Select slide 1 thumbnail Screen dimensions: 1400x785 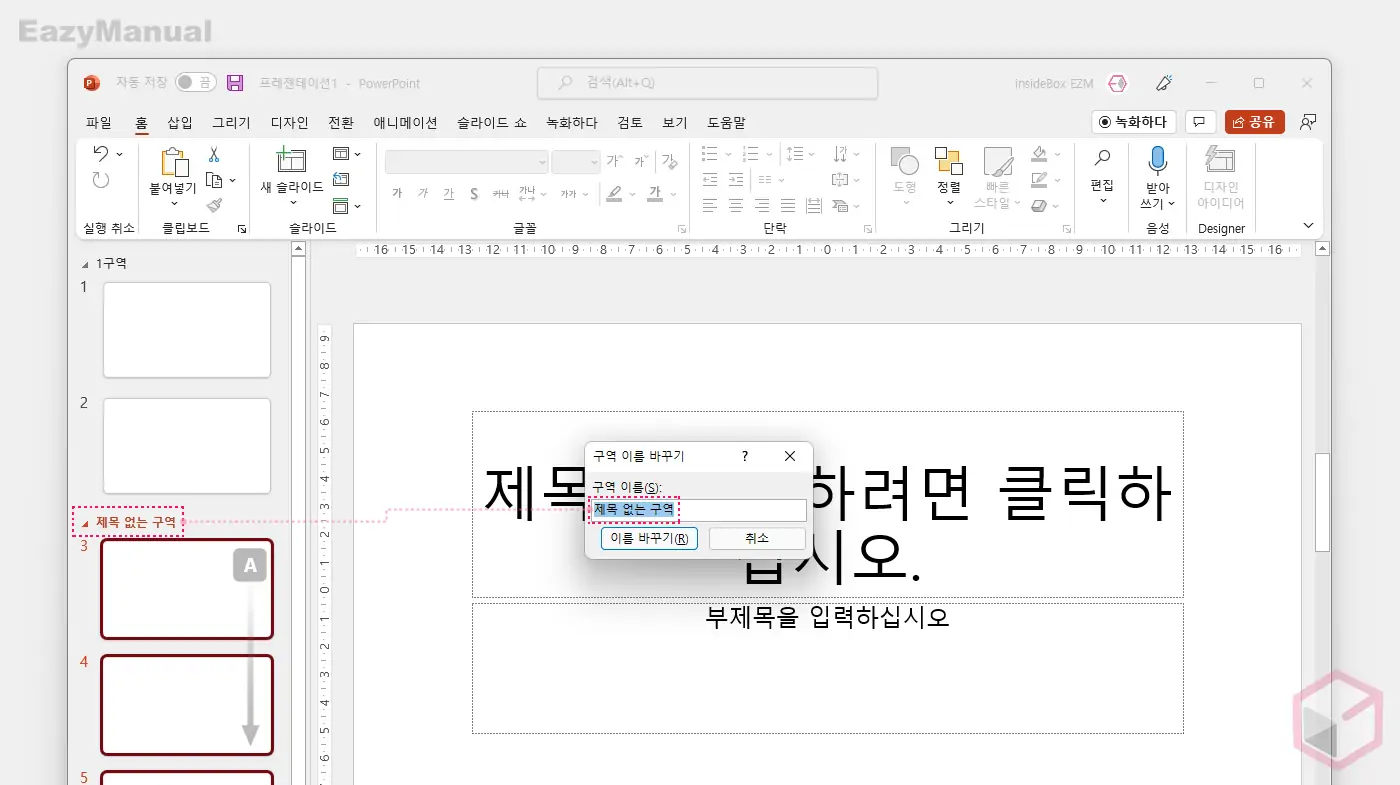[x=187, y=330]
